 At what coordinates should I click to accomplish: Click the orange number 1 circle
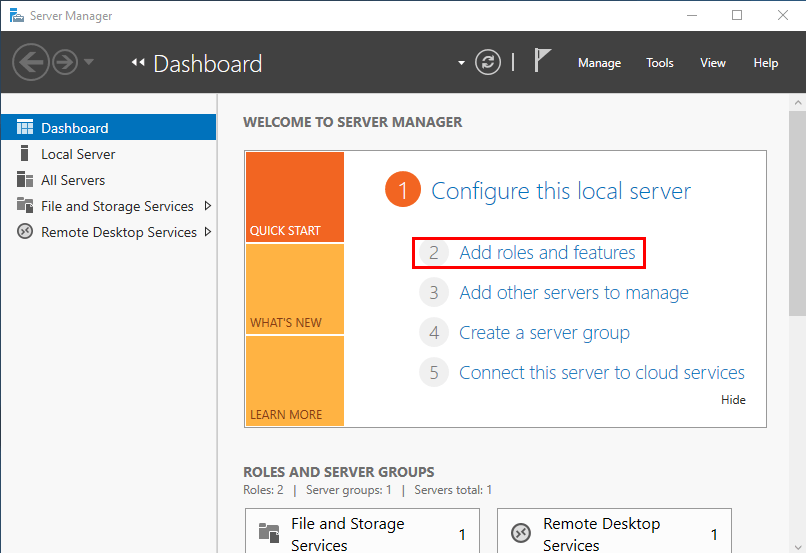pyautogui.click(x=403, y=189)
